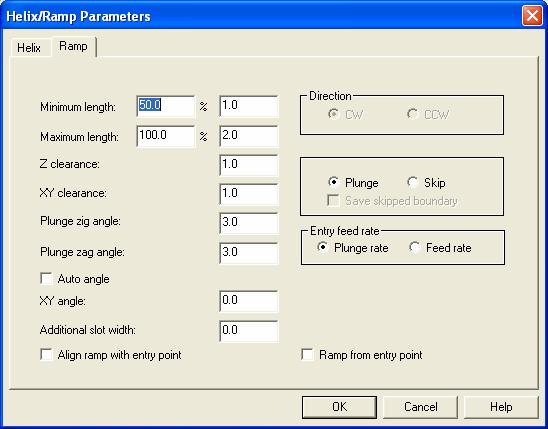
Task: Select the Ramp tab
Action: (73, 46)
